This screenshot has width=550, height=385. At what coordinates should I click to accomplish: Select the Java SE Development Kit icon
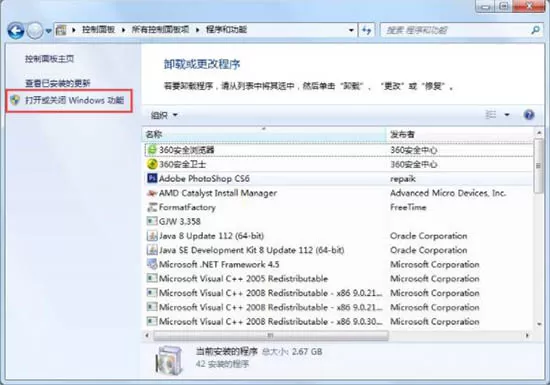click(152, 250)
